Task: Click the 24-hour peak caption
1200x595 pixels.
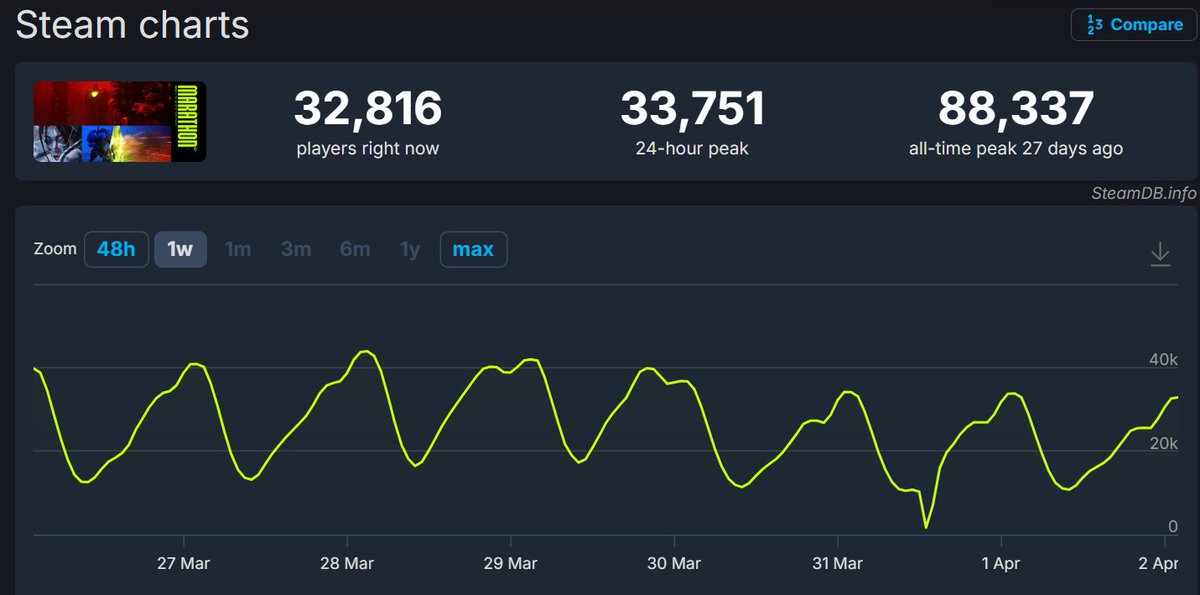Action: (693, 149)
